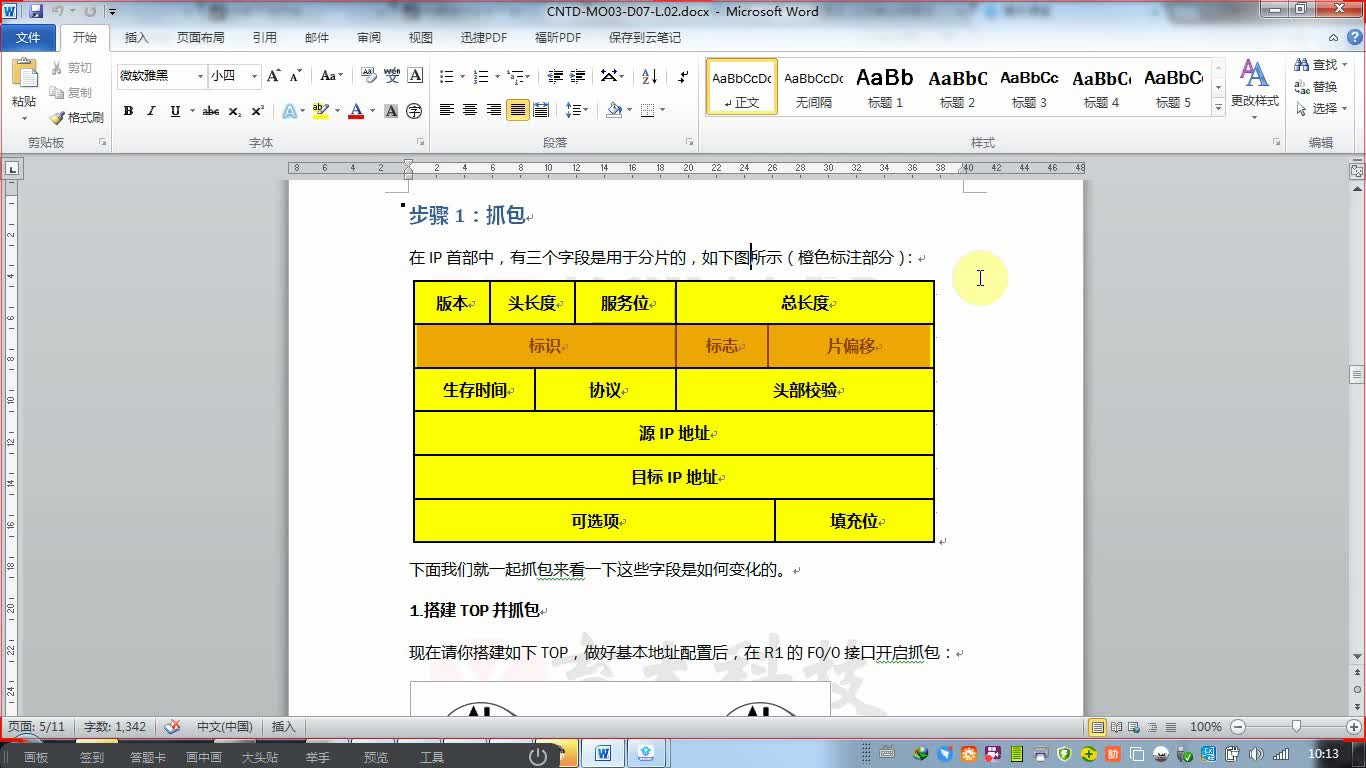Switch to the Insert (插入) tab
The image size is (1366, 768).
(136, 37)
